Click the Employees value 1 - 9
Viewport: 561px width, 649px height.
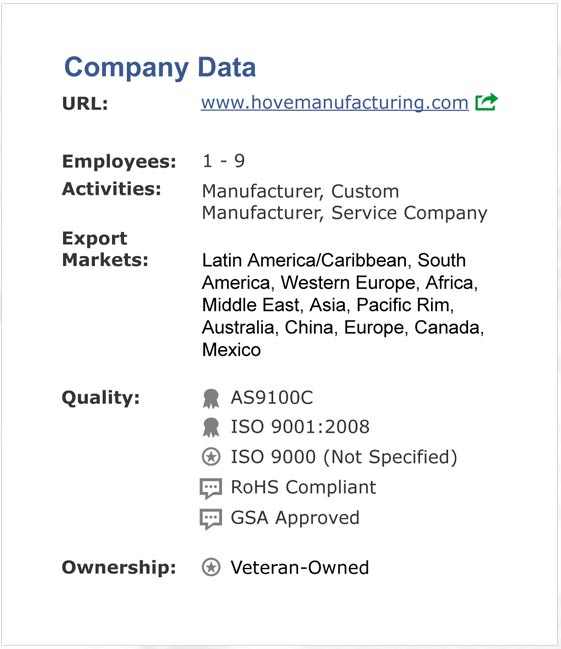point(224,161)
